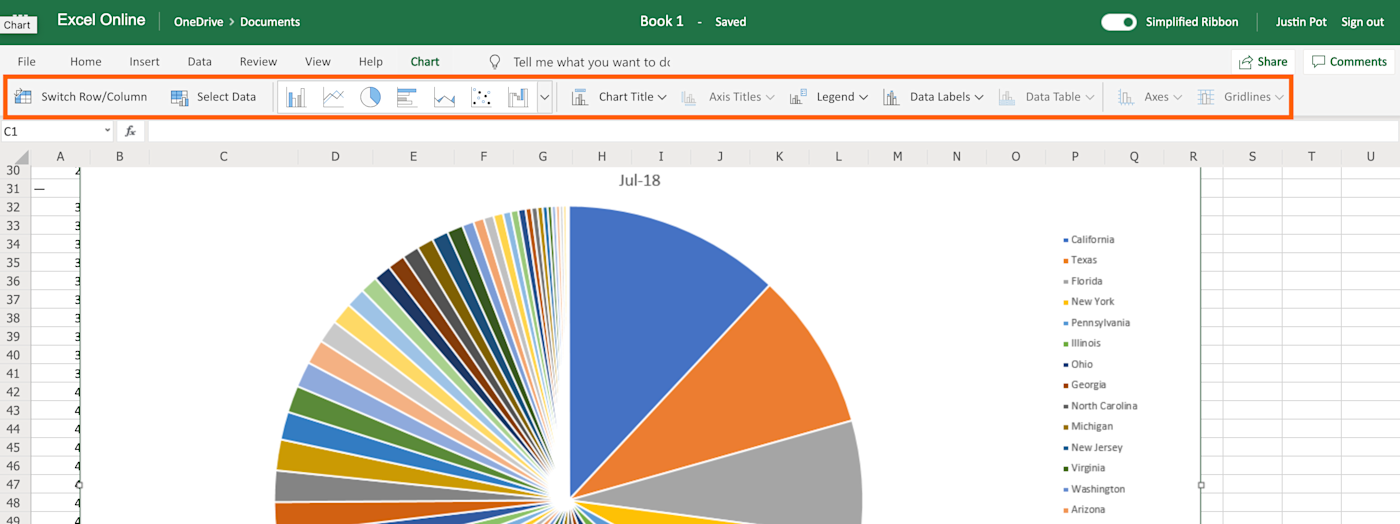The image size is (1400, 524).
Task: Click the lightbulb Tell me icon
Action: pos(494,62)
